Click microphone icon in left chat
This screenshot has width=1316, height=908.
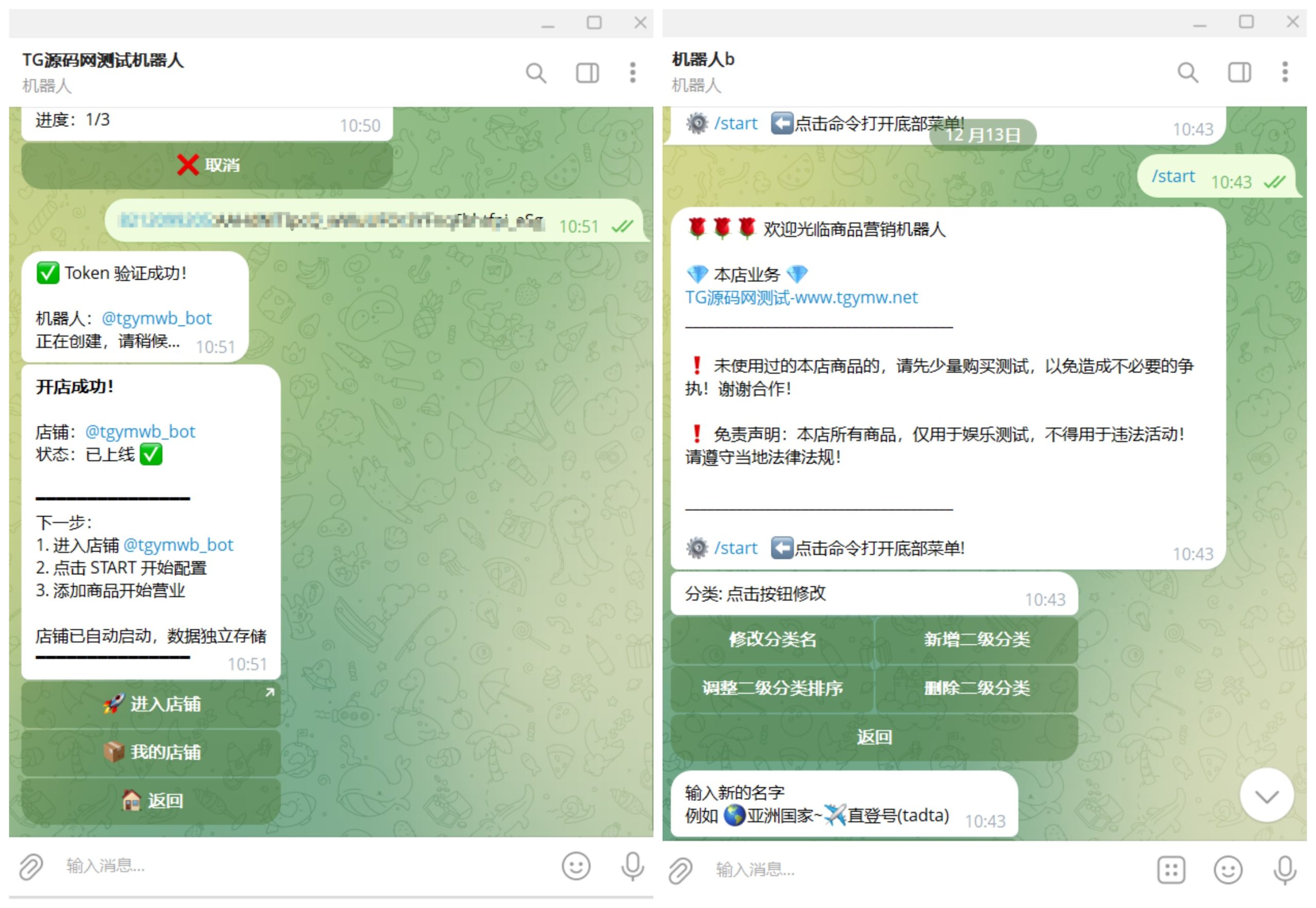coord(632,866)
